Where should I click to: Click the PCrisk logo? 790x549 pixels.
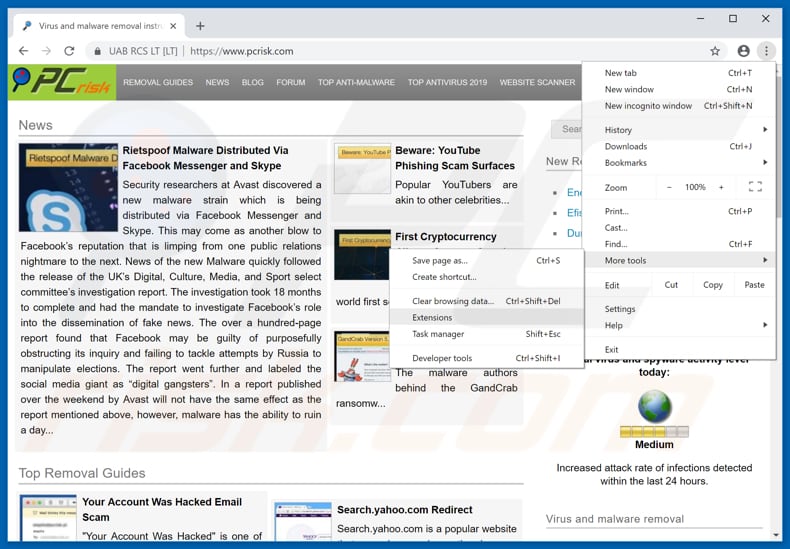click(x=62, y=82)
